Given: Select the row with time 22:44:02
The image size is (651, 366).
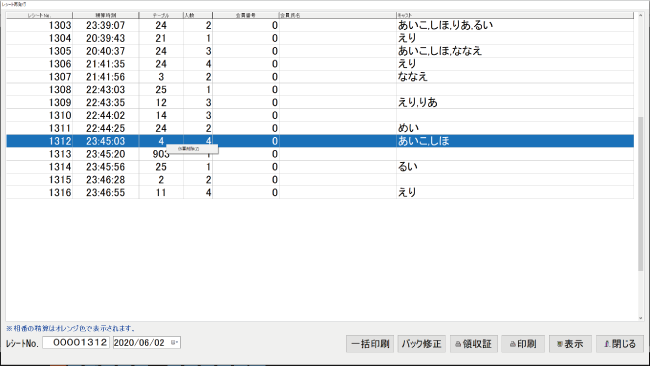Looking at the screenshot, I should (320, 115).
